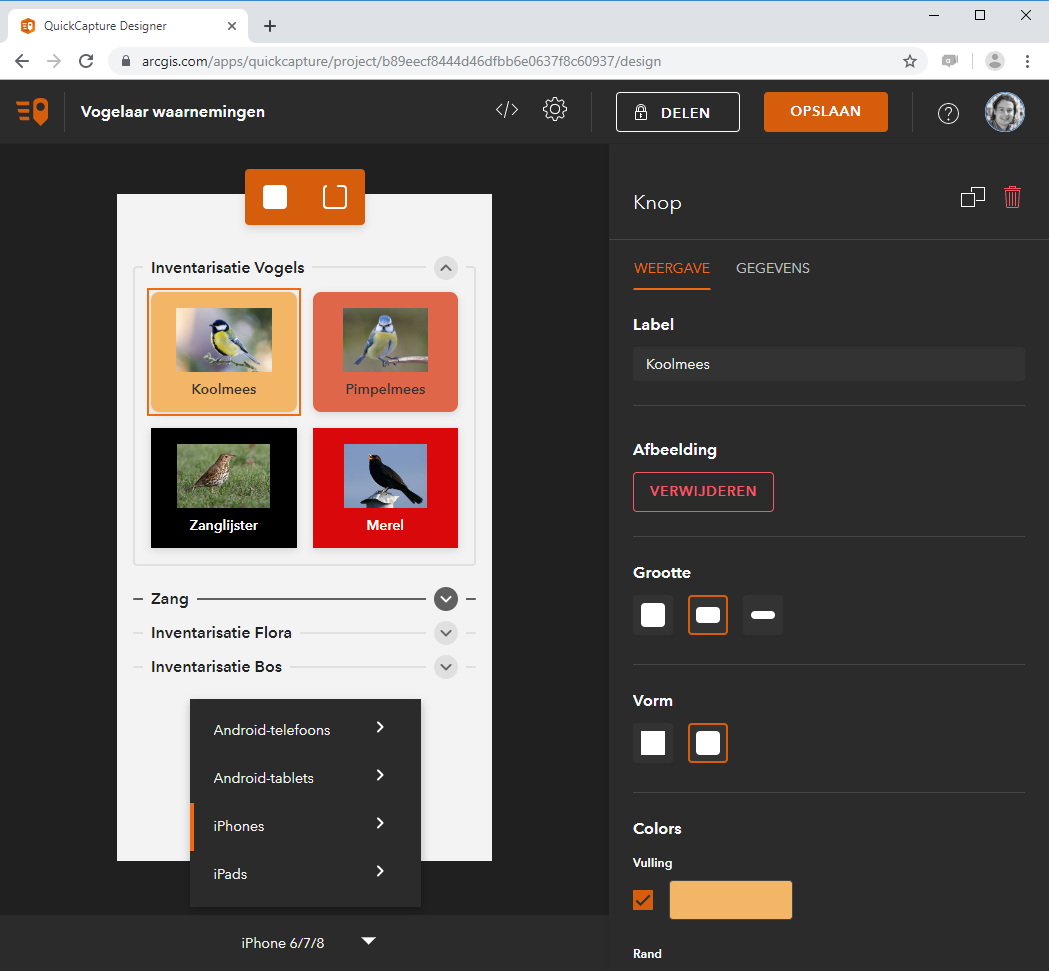The width and height of the screenshot is (1049, 971).
Task: Click the DELEN share button
Action: (678, 112)
